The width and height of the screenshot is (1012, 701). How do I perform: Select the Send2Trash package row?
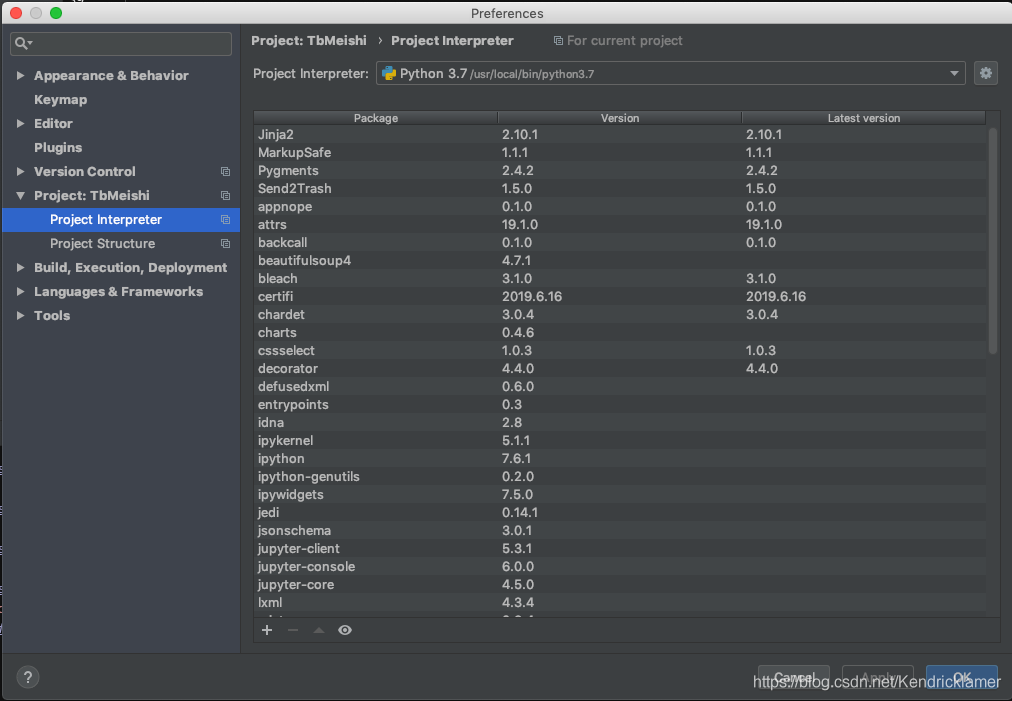point(620,188)
